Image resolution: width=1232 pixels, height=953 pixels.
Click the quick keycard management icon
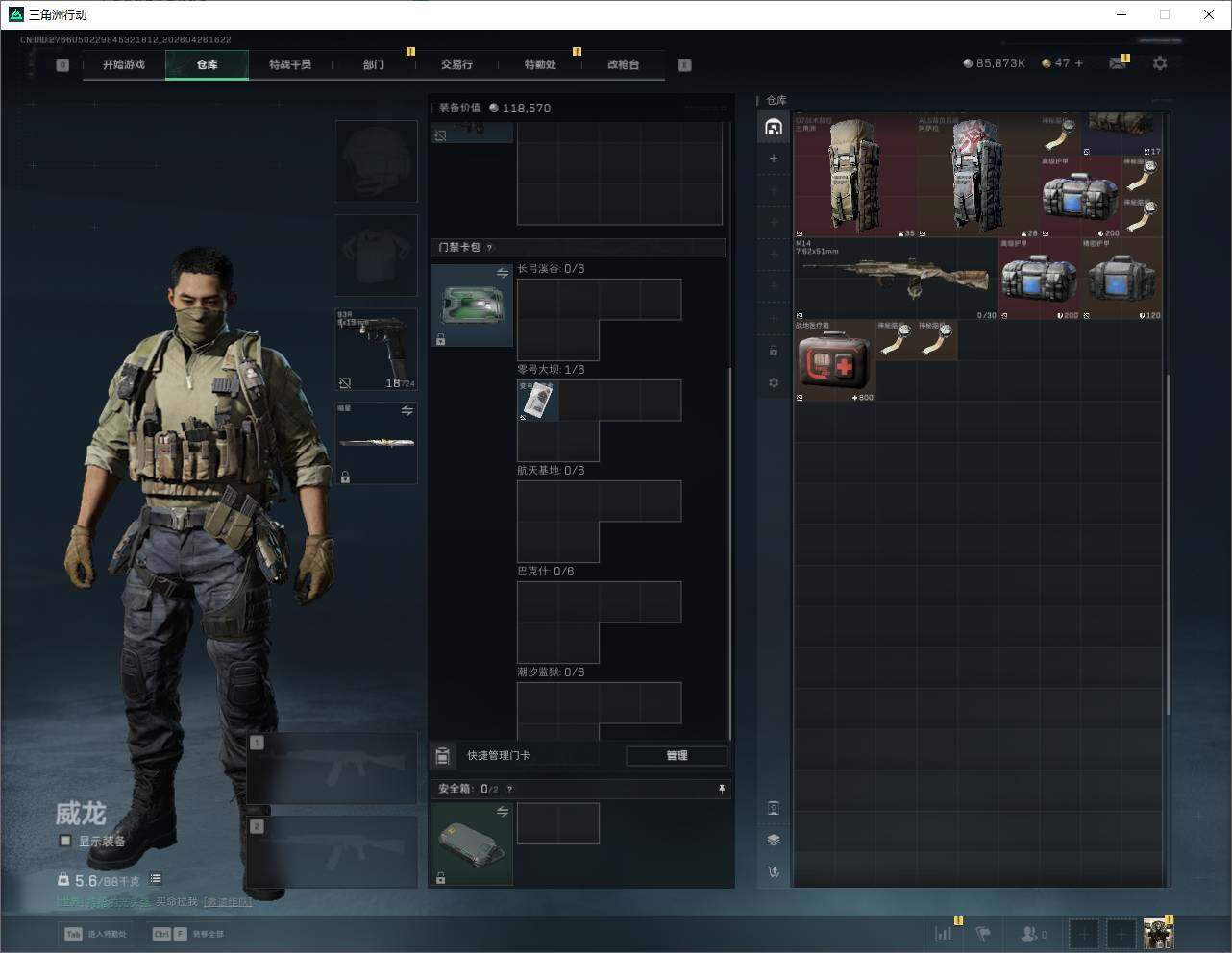point(442,755)
